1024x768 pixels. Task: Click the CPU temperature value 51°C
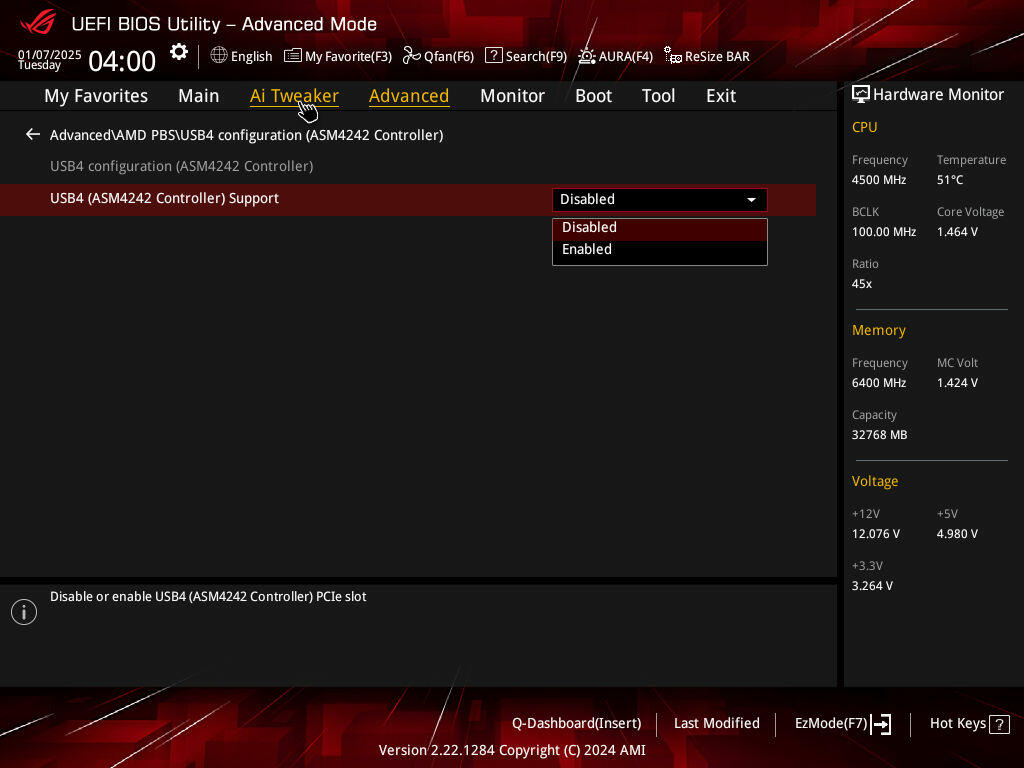point(950,180)
